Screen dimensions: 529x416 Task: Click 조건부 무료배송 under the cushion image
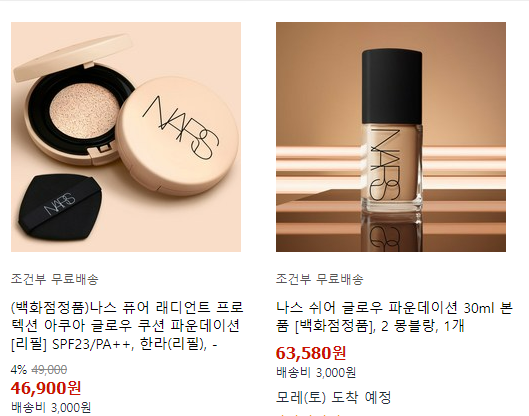pos(55,279)
